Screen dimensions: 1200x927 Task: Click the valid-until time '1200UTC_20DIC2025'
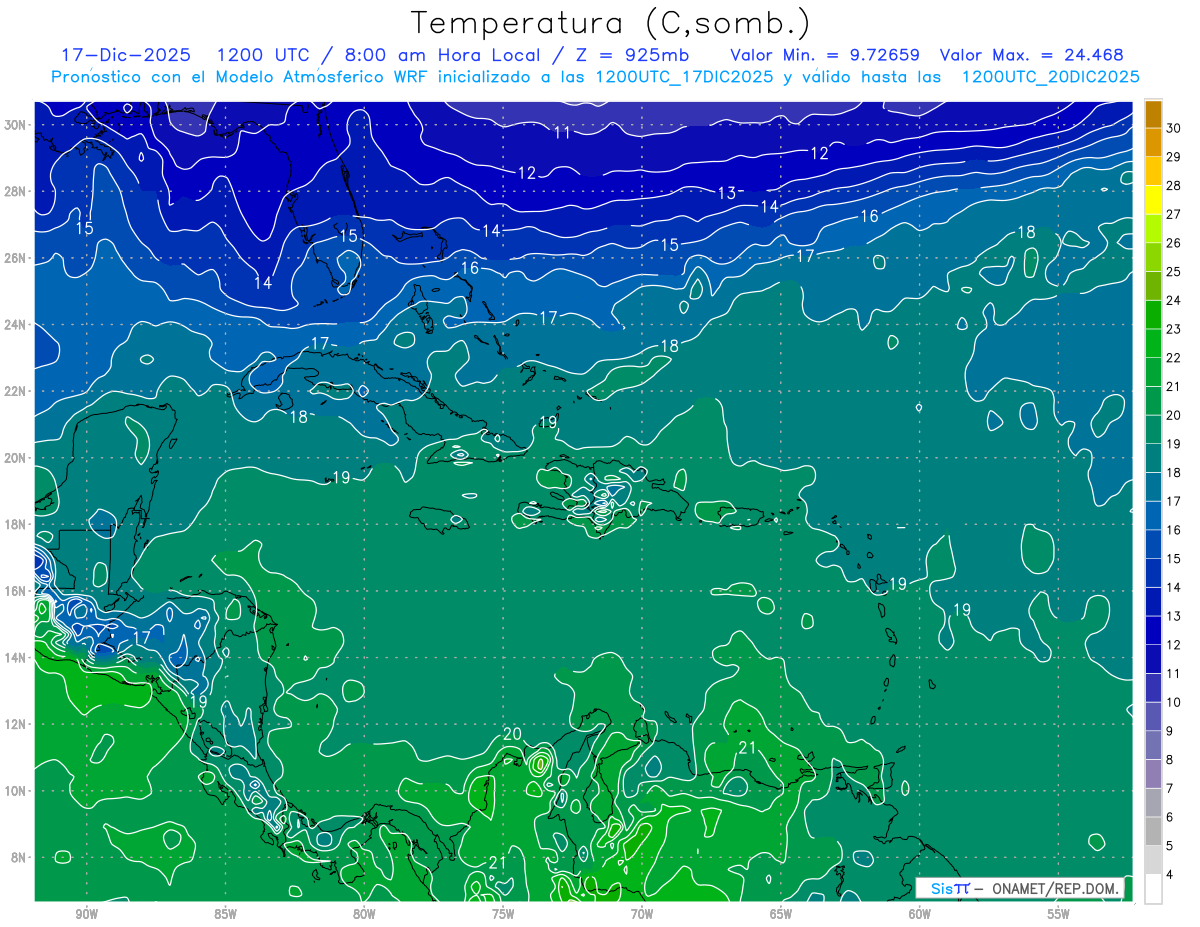coord(1050,77)
